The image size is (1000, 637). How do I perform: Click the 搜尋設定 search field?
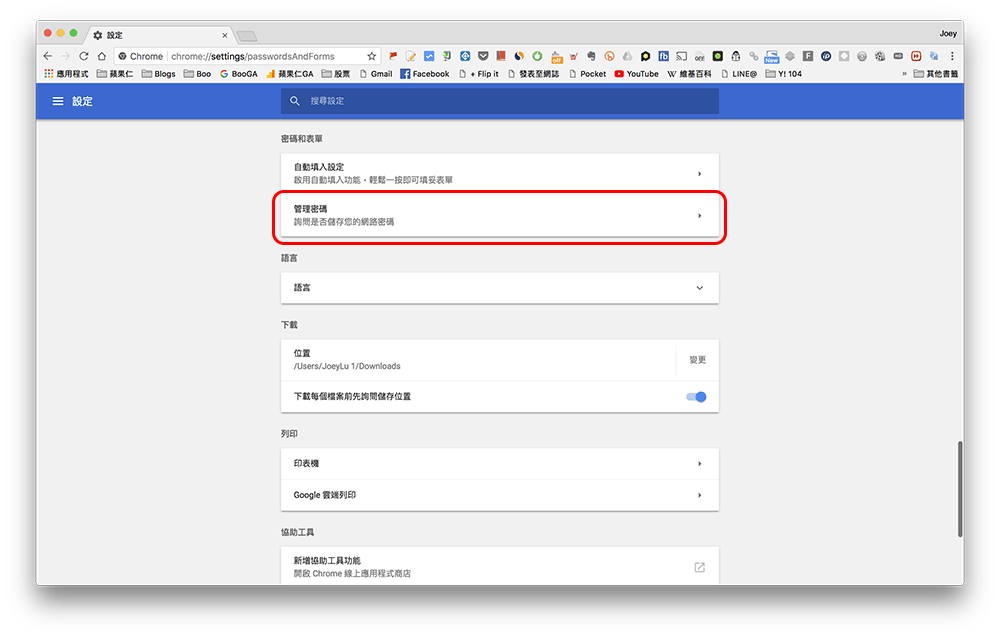(500, 101)
